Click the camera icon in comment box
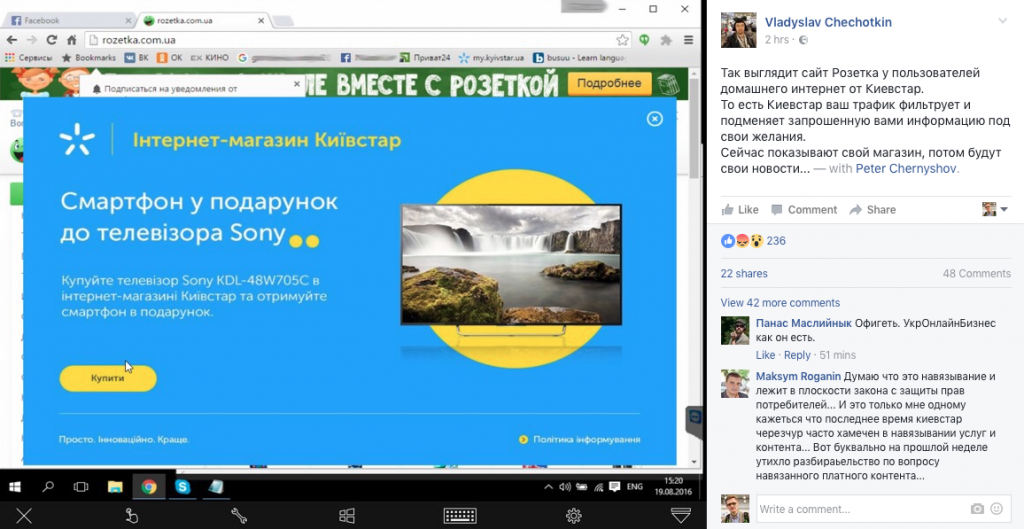This screenshot has height=529, width=1024. (x=977, y=509)
